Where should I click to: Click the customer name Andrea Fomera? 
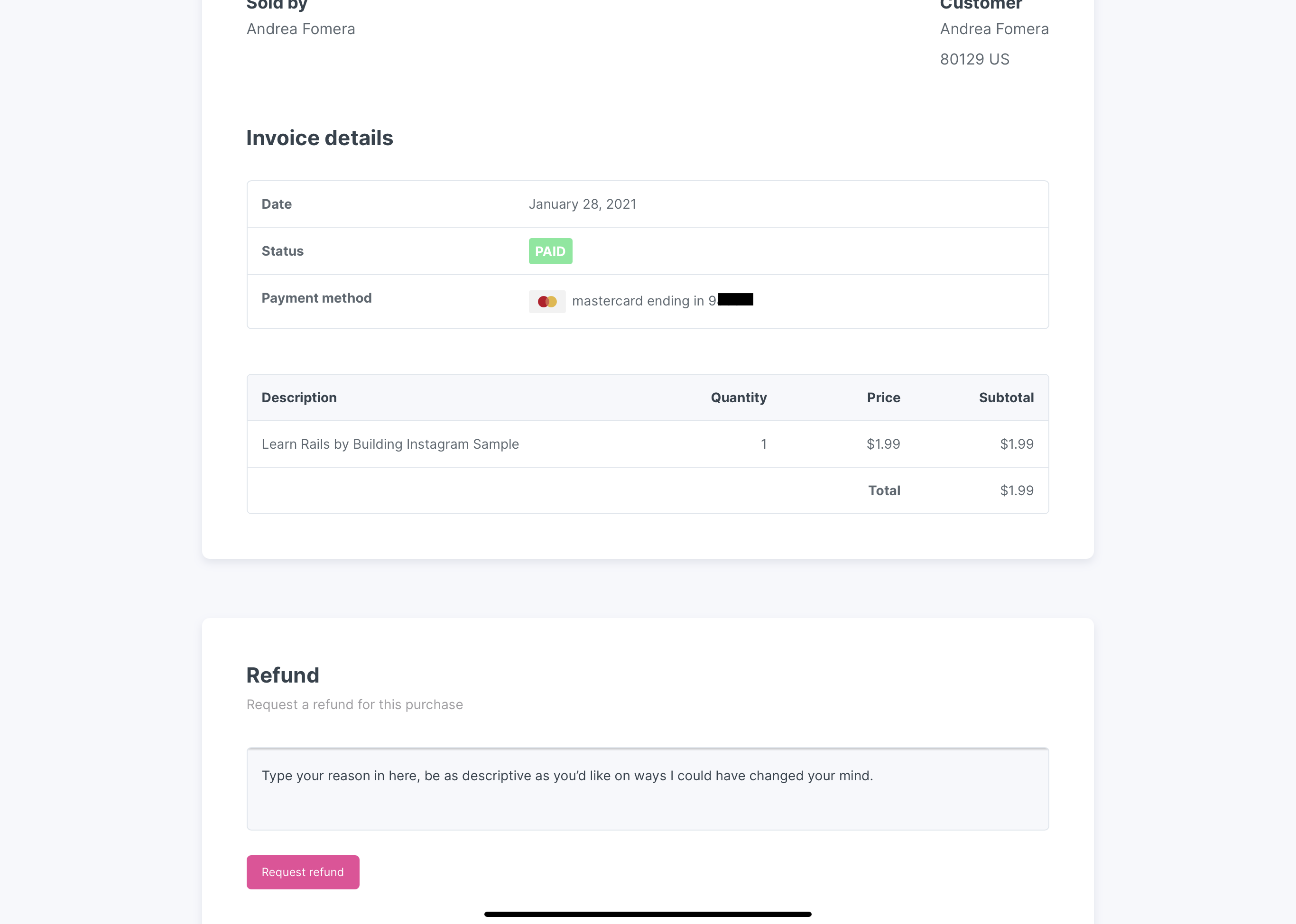pos(994,29)
